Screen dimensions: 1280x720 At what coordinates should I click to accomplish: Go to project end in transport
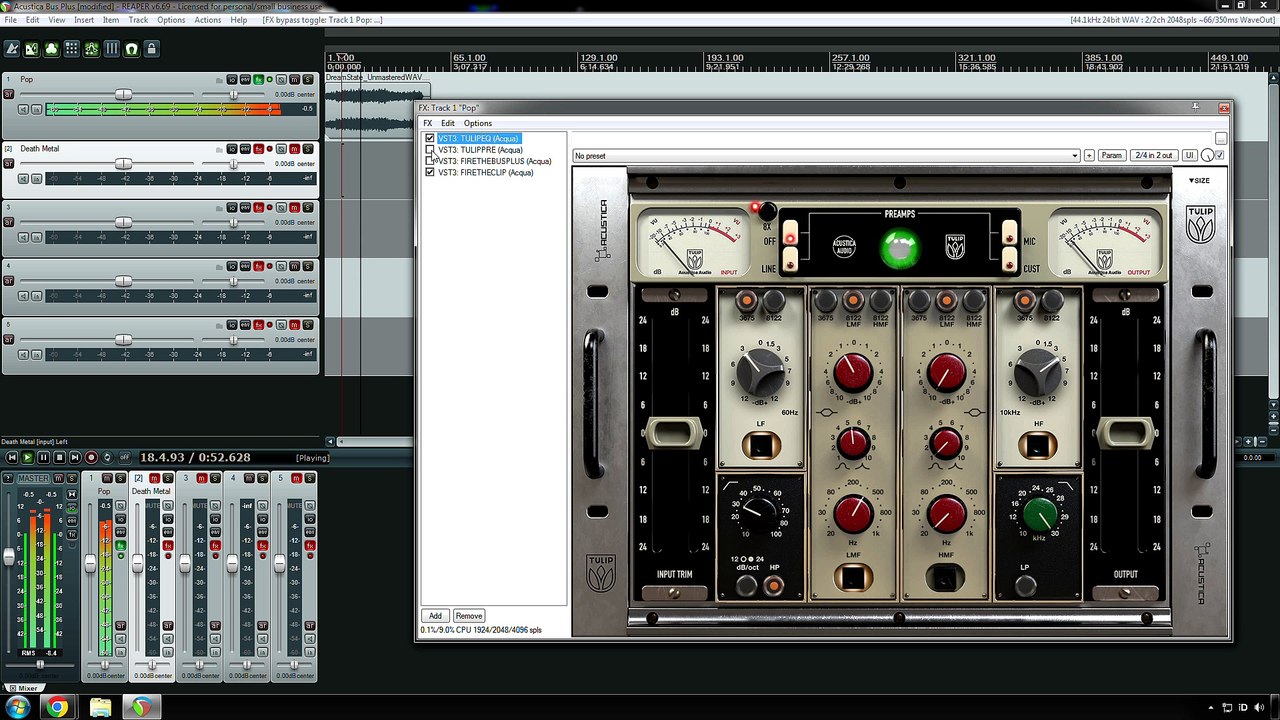pyautogui.click(x=75, y=457)
